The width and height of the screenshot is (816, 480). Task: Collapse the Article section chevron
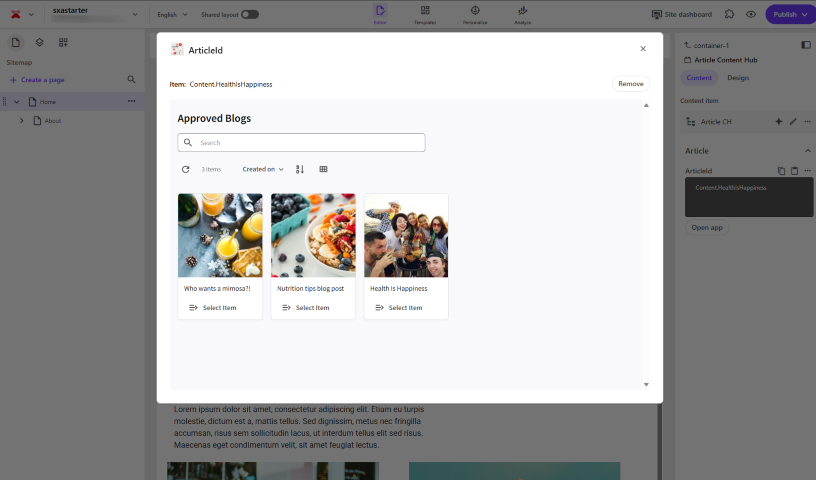pyautogui.click(x=807, y=151)
